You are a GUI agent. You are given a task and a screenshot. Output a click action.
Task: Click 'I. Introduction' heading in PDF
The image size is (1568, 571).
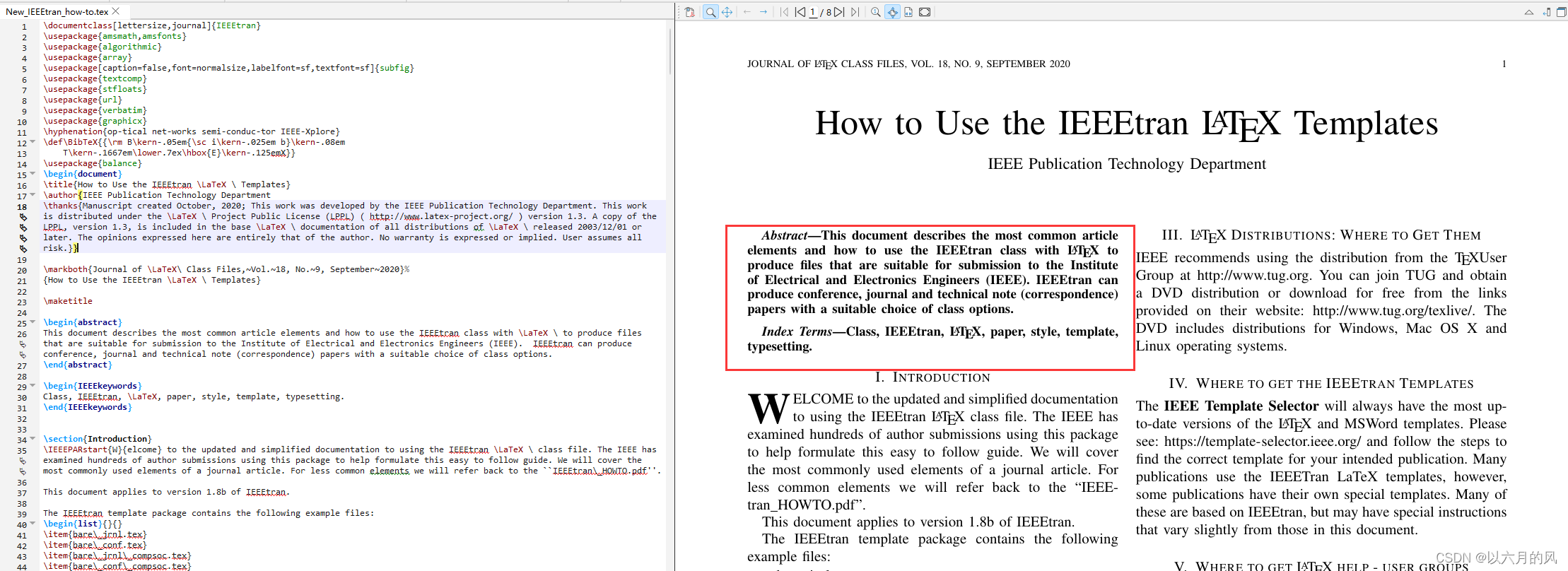(932, 377)
